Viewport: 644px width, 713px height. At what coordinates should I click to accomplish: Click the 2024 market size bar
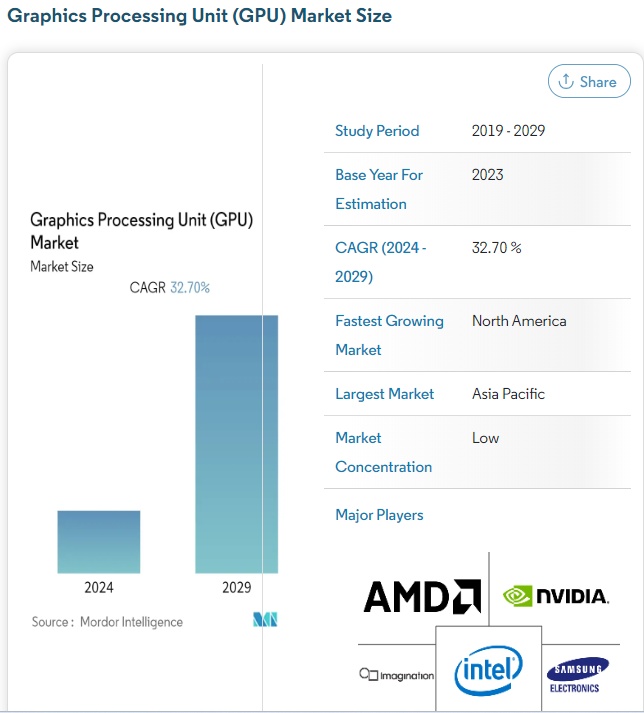pyautogui.click(x=99, y=540)
